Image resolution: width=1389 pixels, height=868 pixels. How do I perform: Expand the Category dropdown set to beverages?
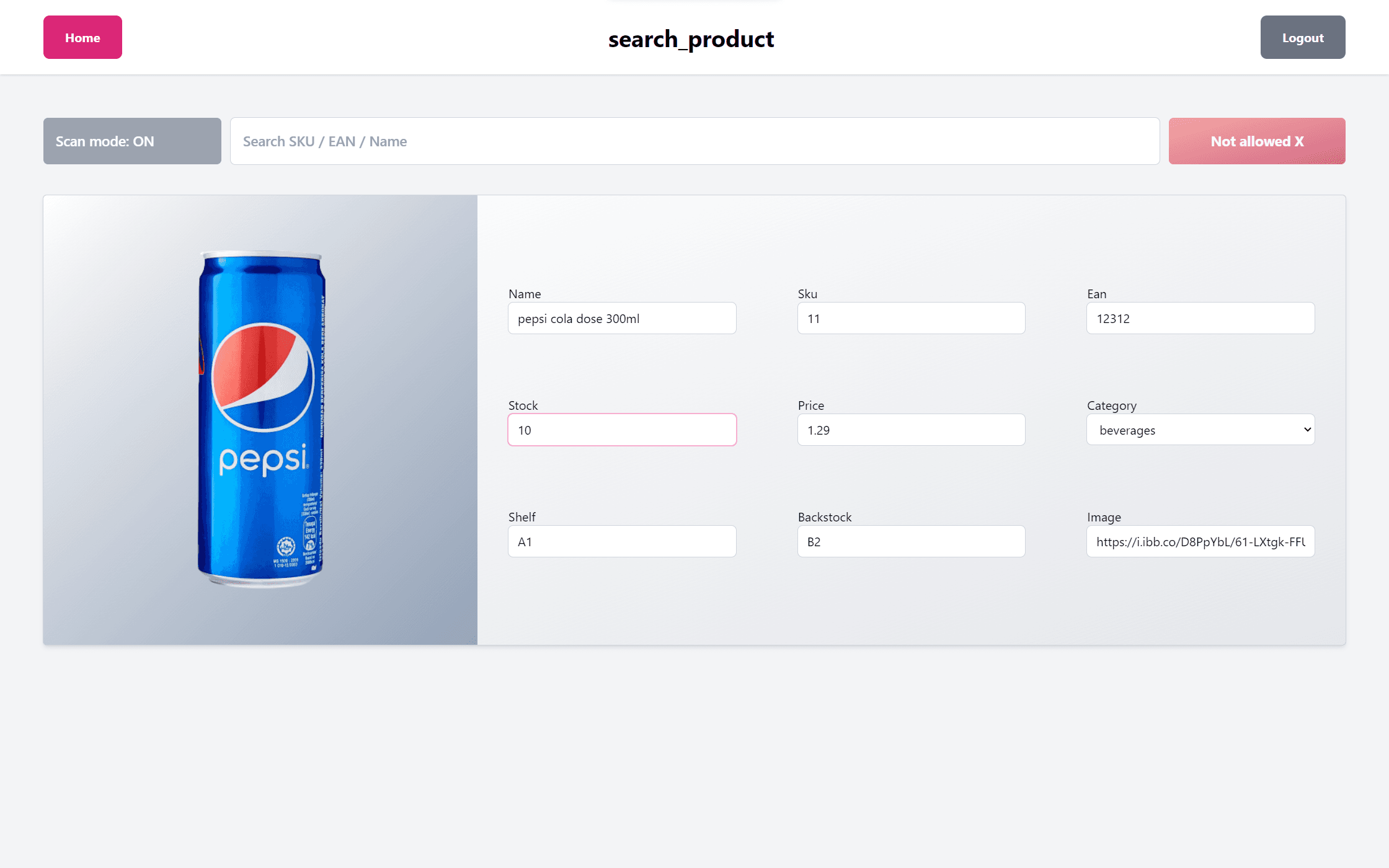(x=1200, y=430)
